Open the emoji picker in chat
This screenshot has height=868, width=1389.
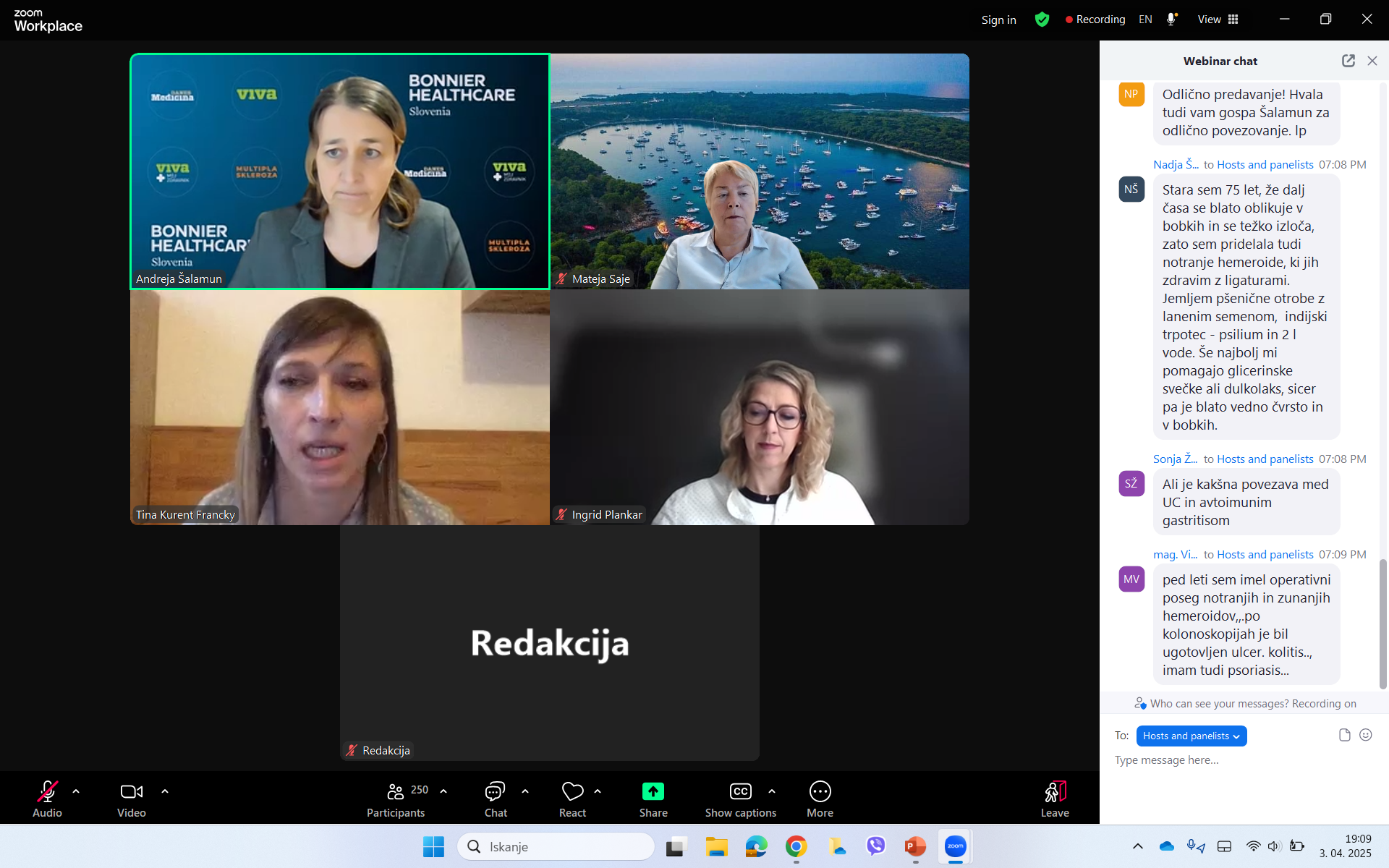pos(1365,735)
